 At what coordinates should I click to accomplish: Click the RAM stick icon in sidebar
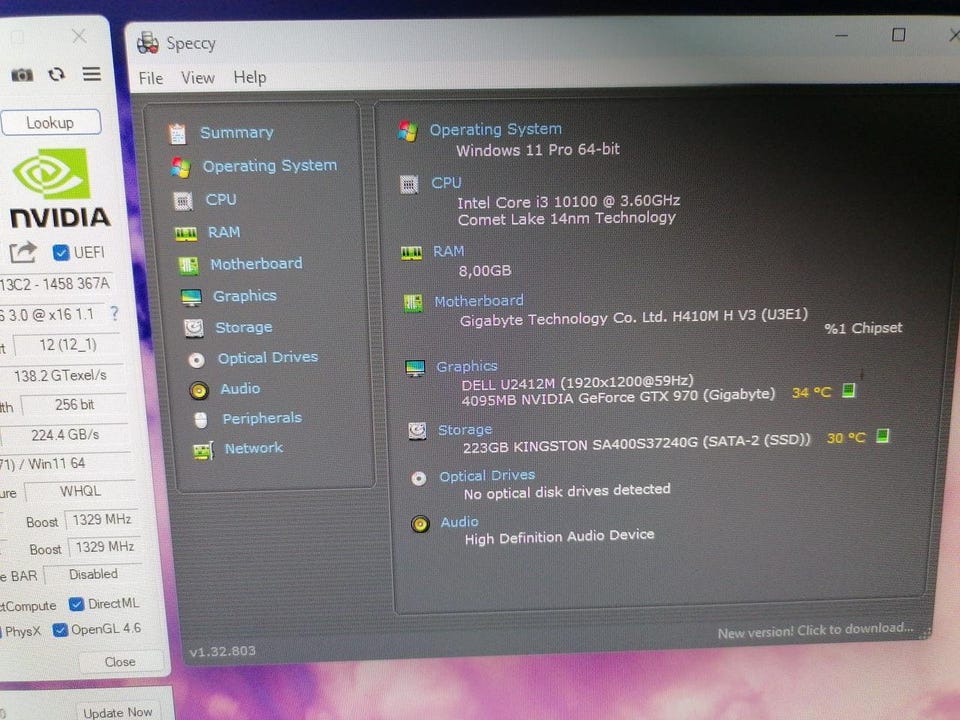(x=186, y=234)
